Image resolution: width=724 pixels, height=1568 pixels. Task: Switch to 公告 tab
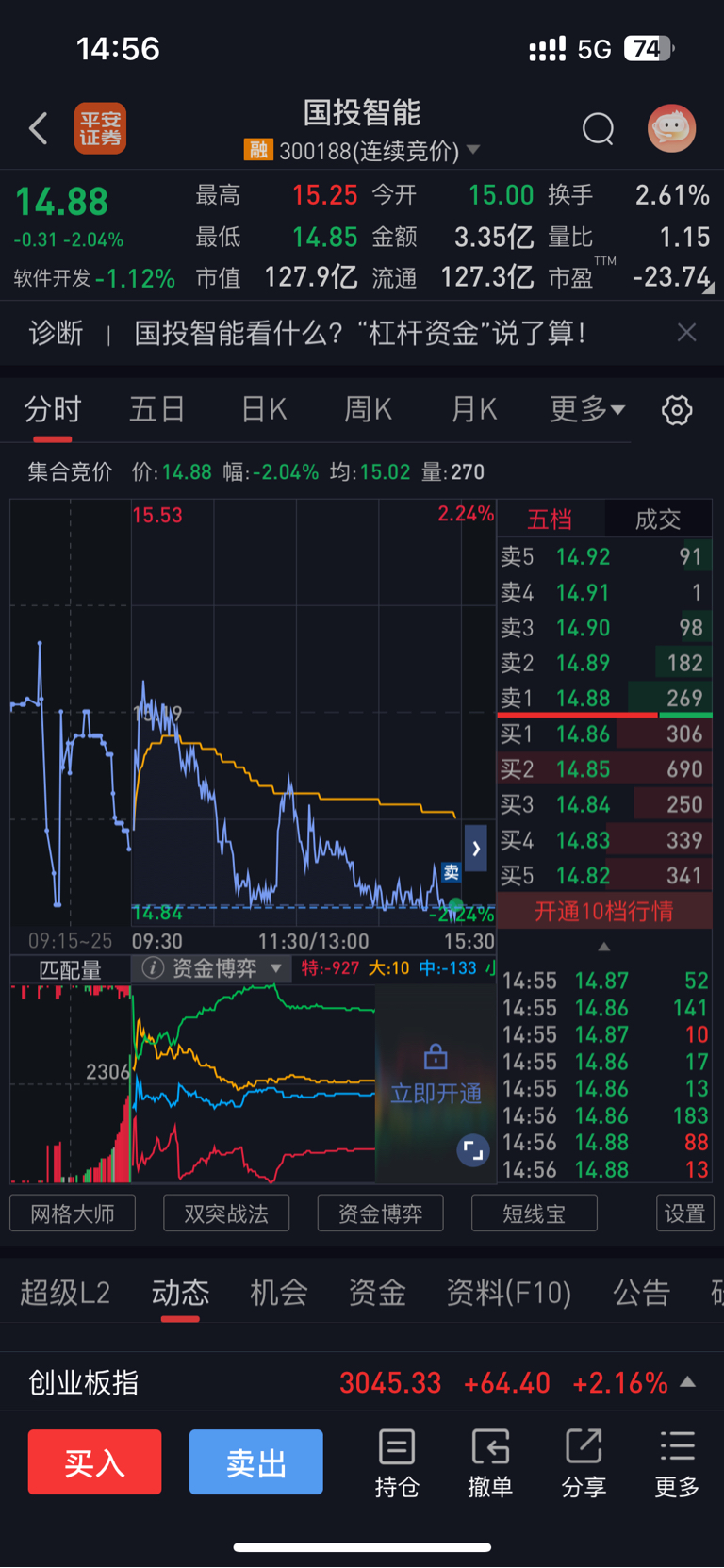[x=642, y=1293]
